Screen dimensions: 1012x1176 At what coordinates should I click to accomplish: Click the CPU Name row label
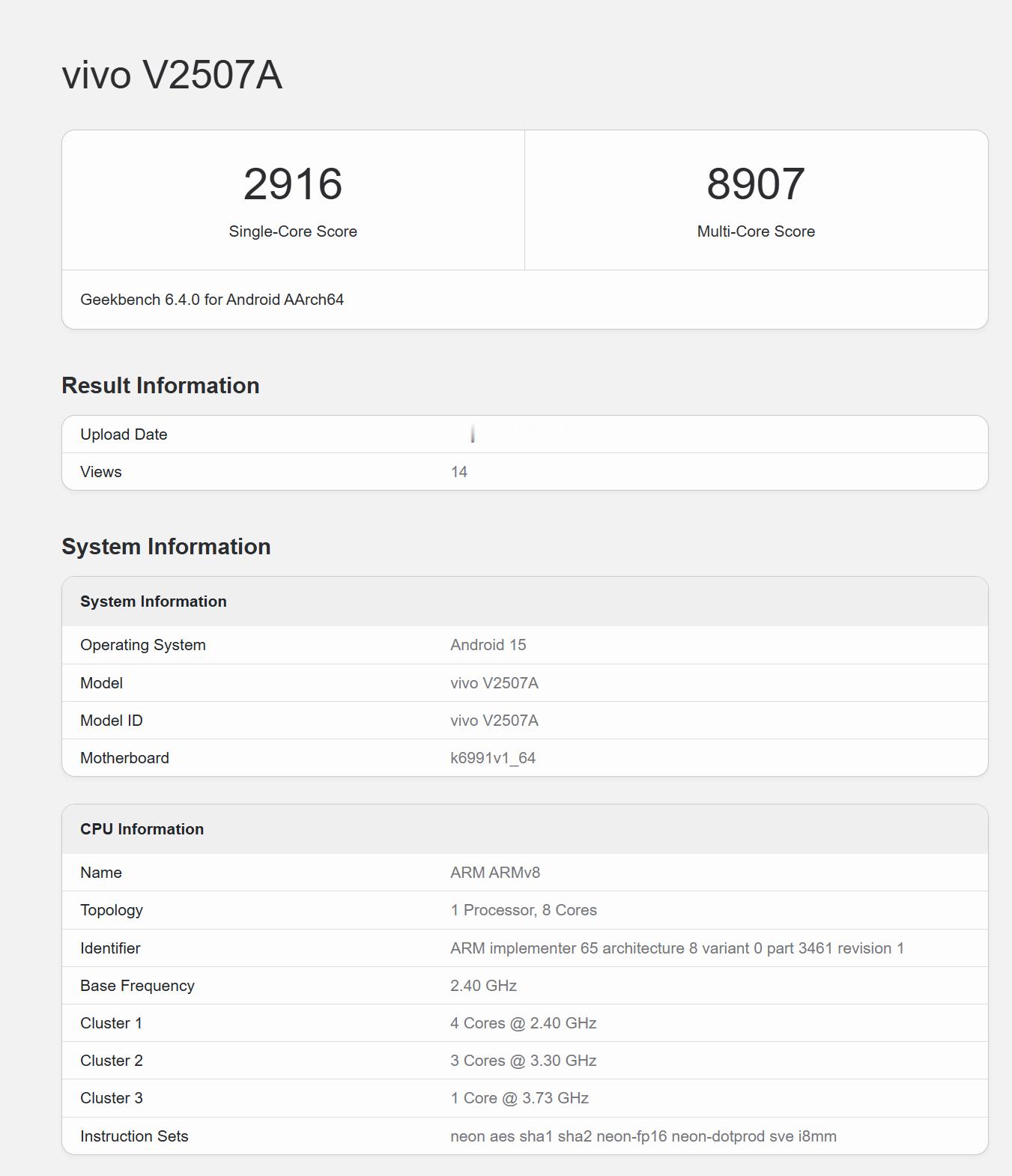coord(101,873)
